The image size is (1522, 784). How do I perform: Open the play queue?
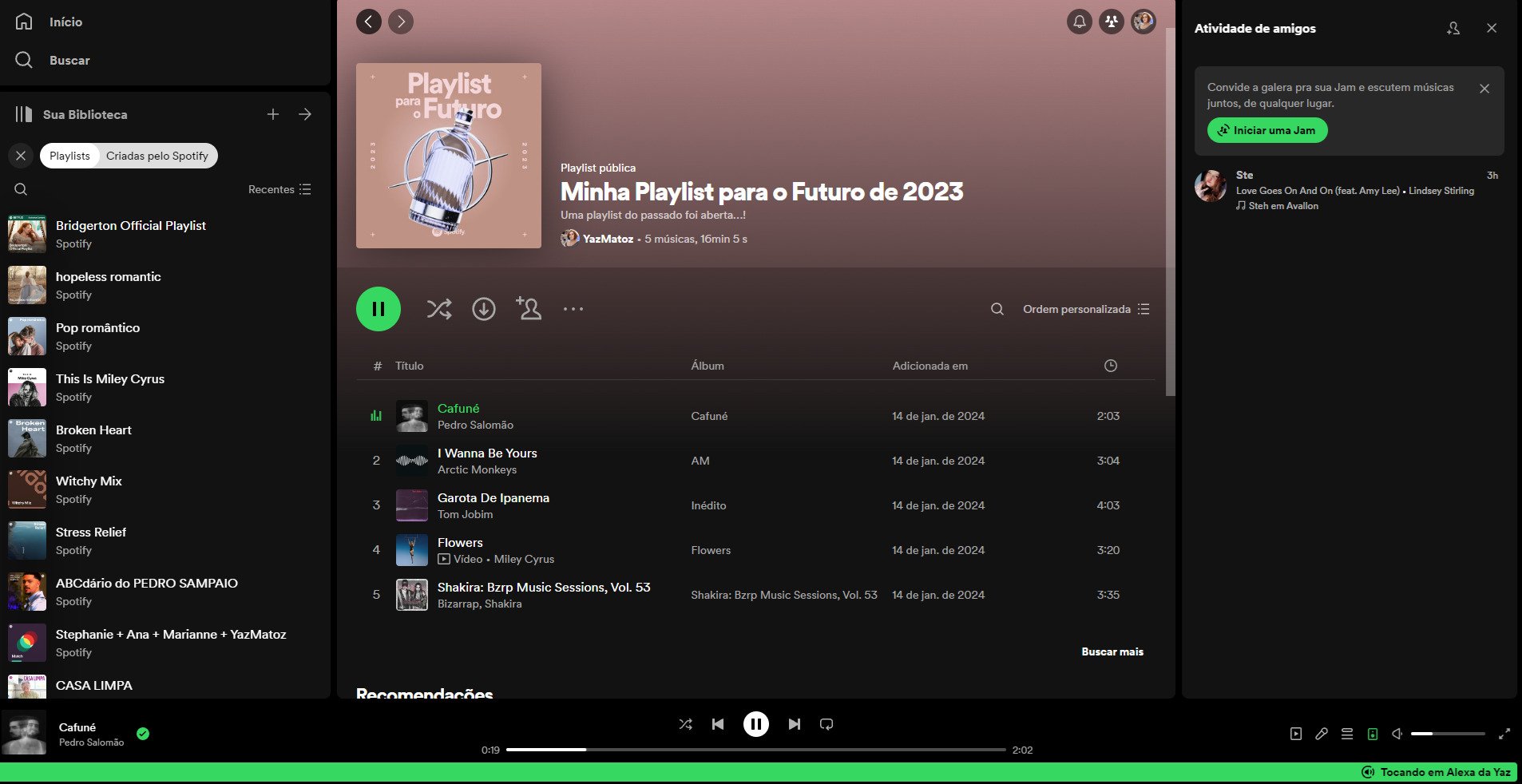(x=1347, y=734)
